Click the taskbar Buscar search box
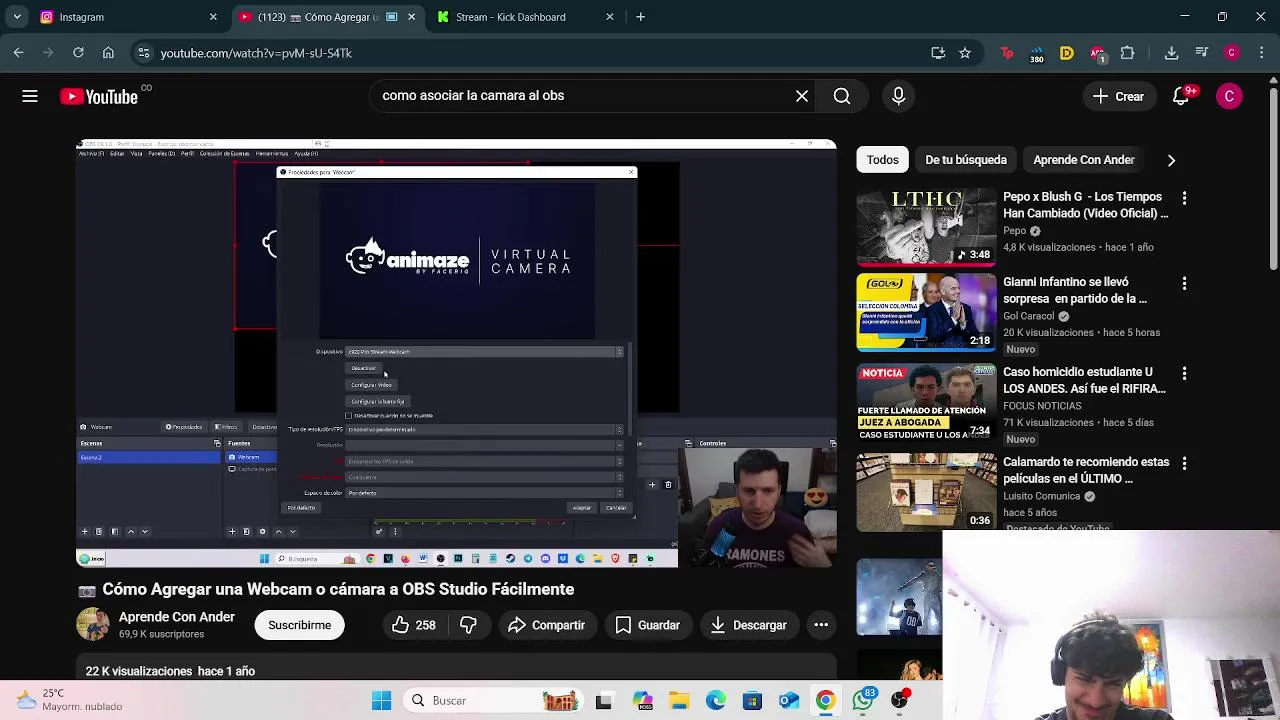The height and width of the screenshot is (720, 1280). coord(494,701)
